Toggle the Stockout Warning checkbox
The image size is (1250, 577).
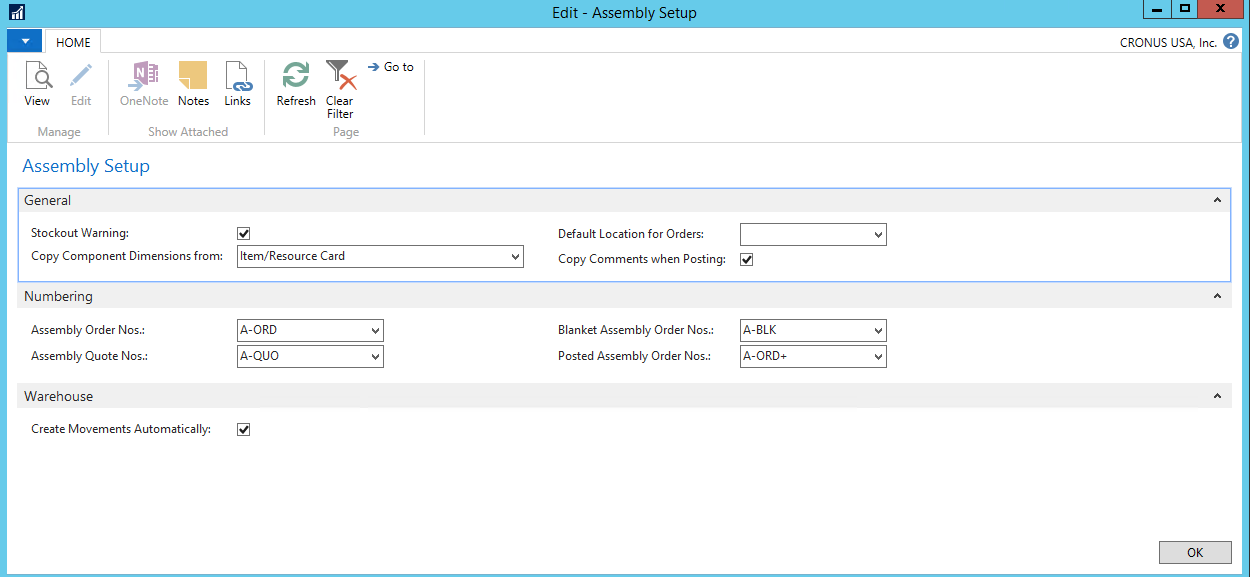click(243, 233)
